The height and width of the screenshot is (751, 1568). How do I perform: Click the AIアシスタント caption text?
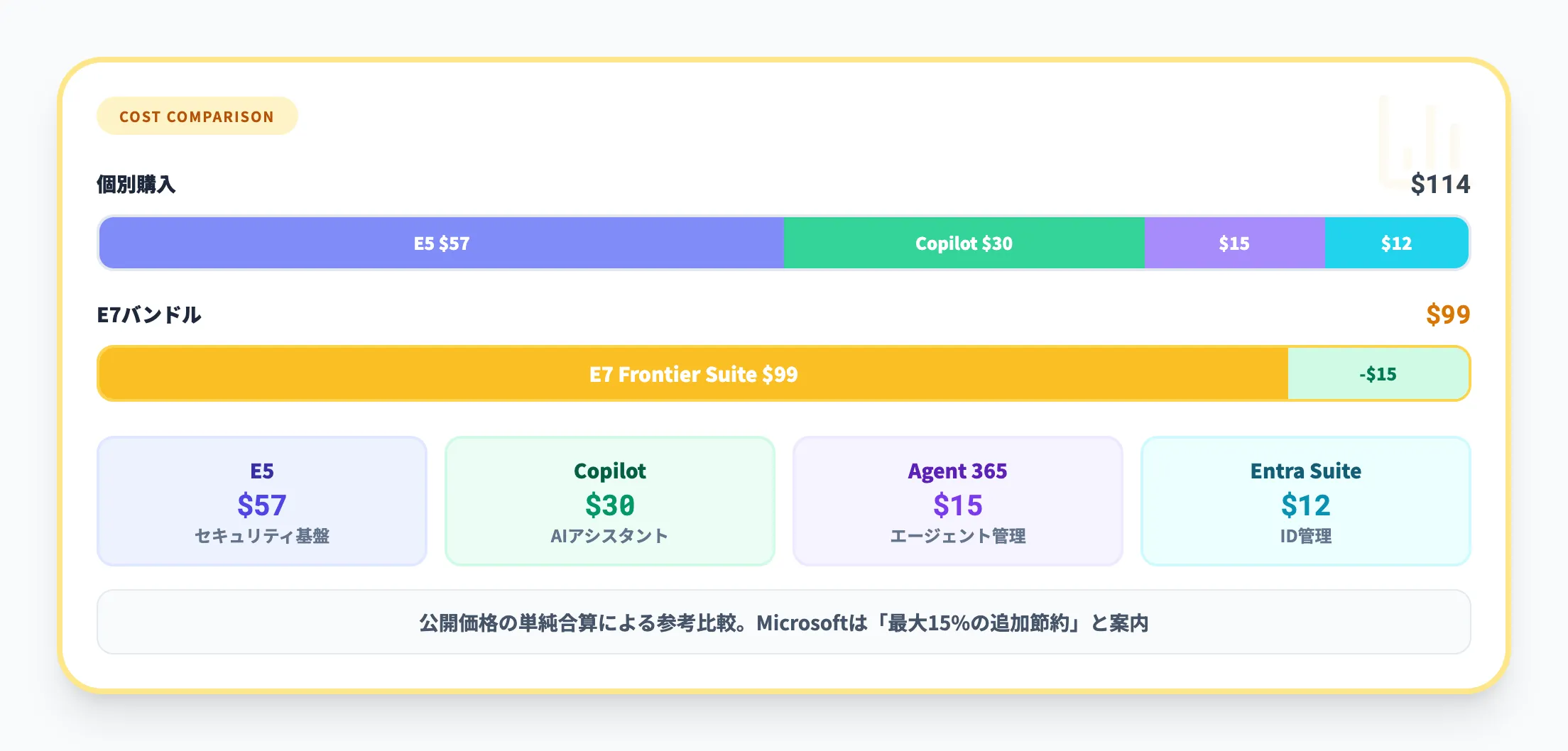(x=610, y=536)
